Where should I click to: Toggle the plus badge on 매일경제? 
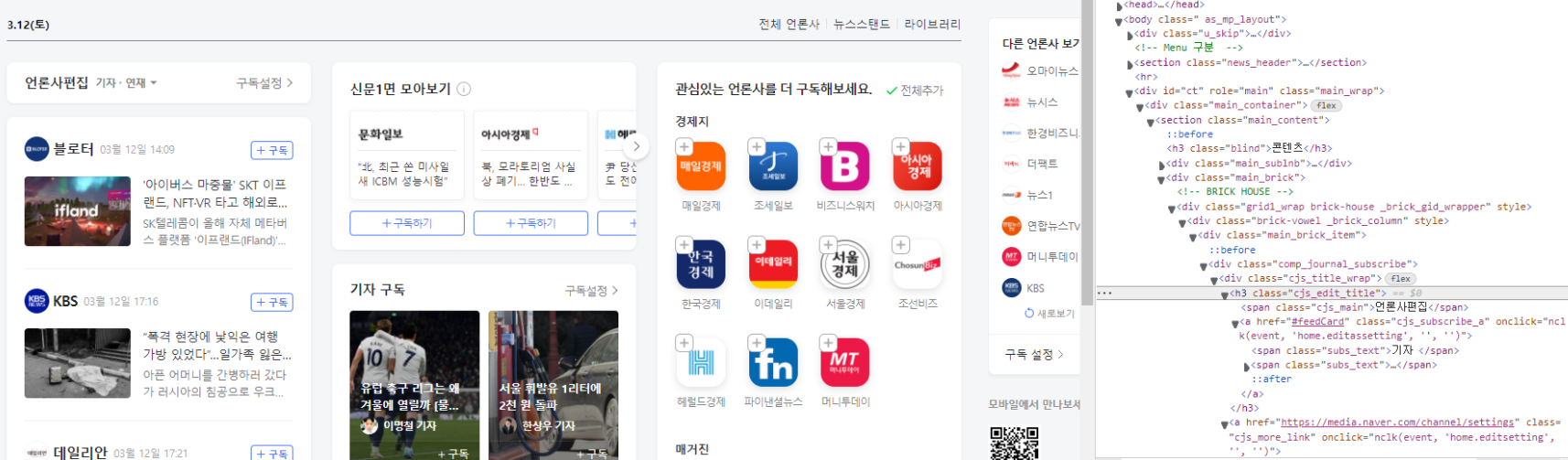(683, 147)
